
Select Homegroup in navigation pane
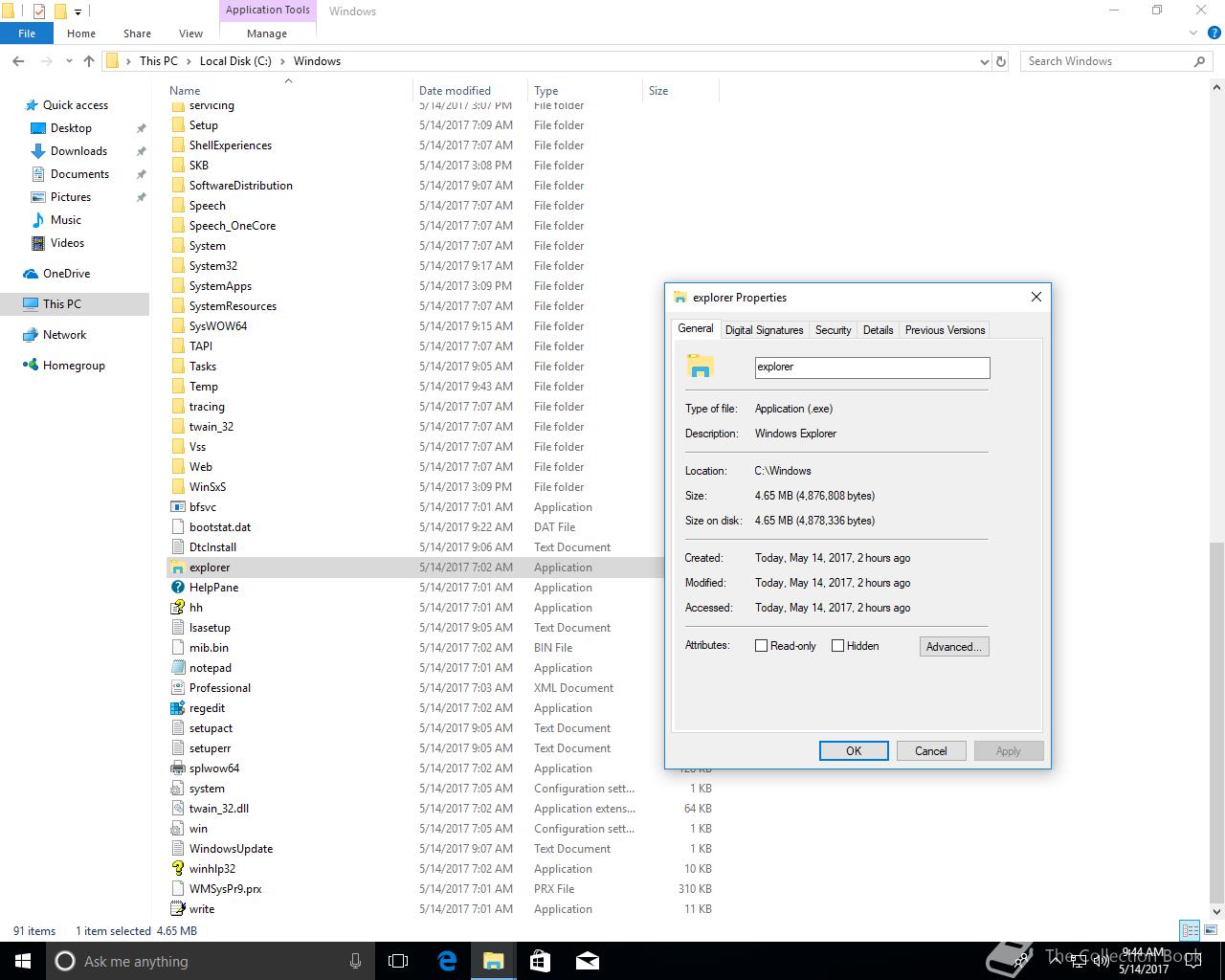tap(74, 366)
